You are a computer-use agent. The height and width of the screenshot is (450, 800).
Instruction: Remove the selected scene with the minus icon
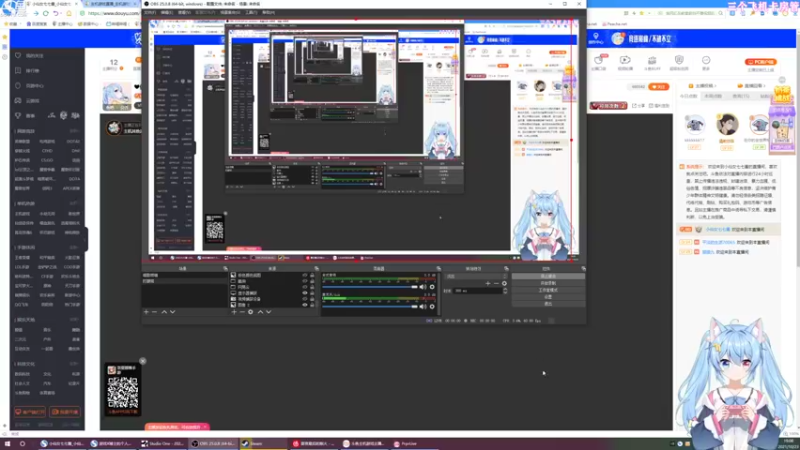[x=155, y=312]
